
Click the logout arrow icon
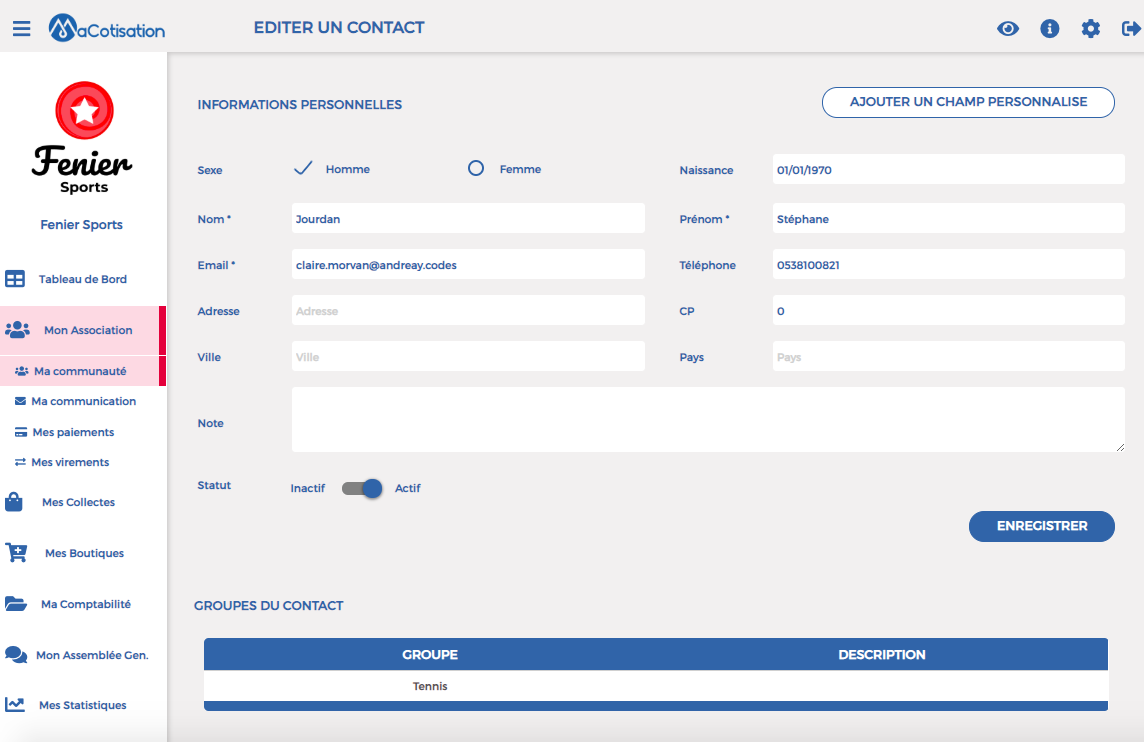[1131, 28]
